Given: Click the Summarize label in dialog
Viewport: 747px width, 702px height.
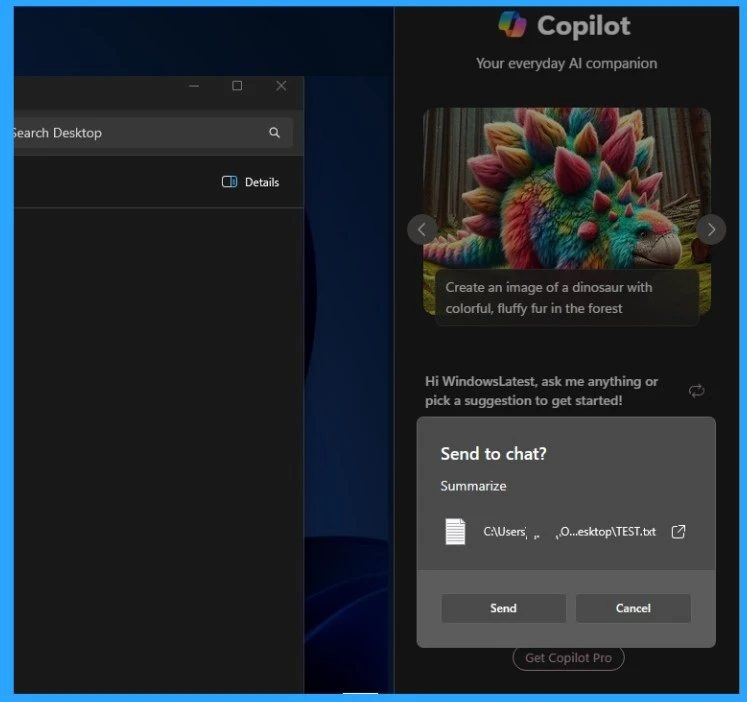Looking at the screenshot, I should pyautogui.click(x=473, y=486).
